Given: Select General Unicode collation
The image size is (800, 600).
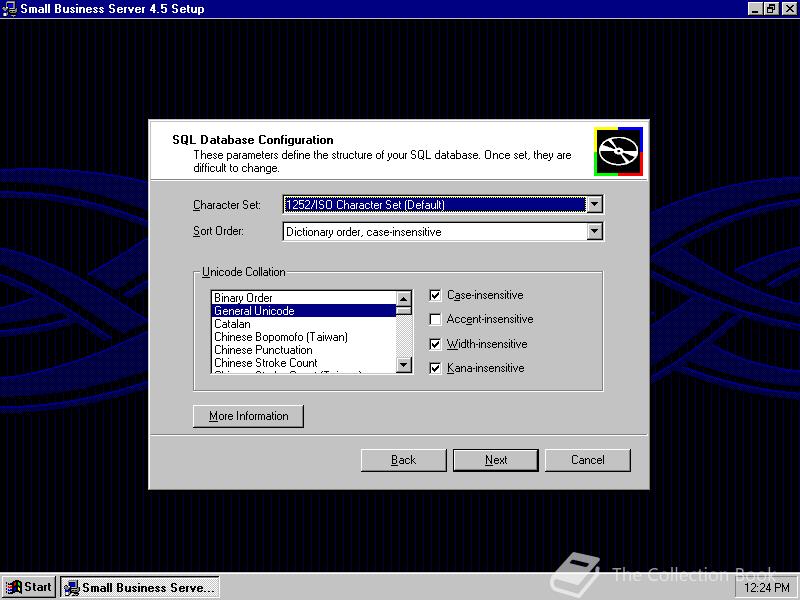Looking at the screenshot, I should point(304,311).
